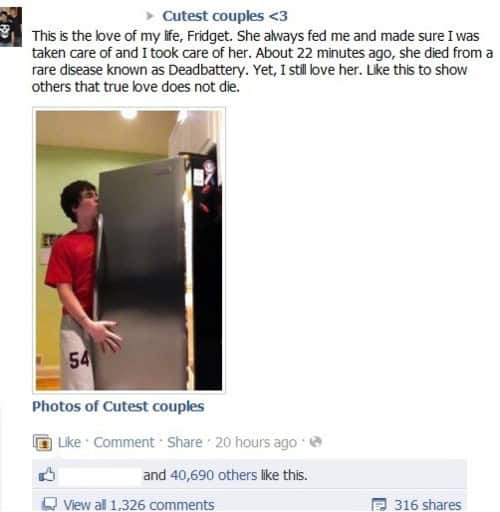Click the thumbs-up icon in likes row
Screen dimensions: 500x512
pos(47,475)
